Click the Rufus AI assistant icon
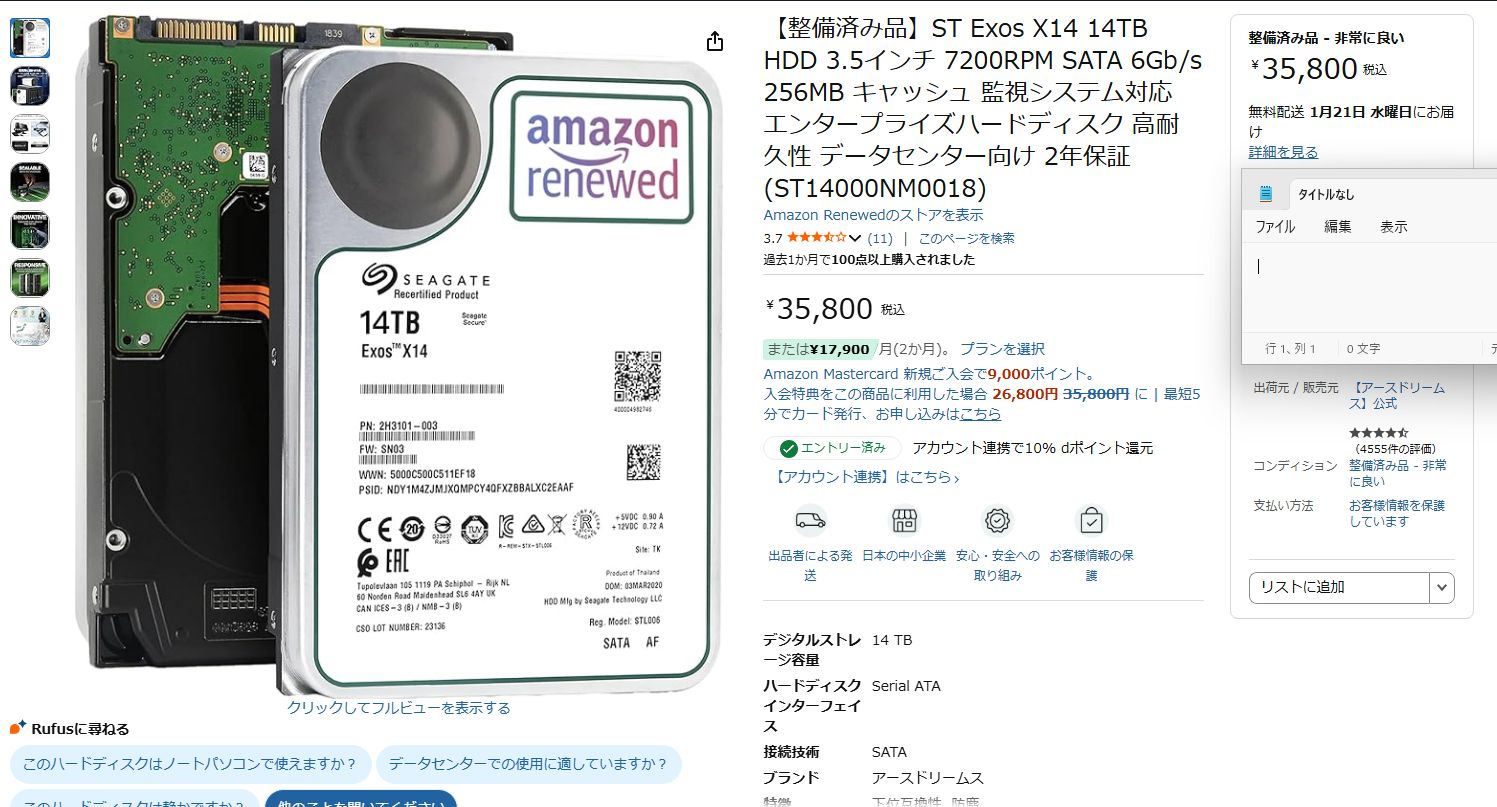 [x=17, y=728]
